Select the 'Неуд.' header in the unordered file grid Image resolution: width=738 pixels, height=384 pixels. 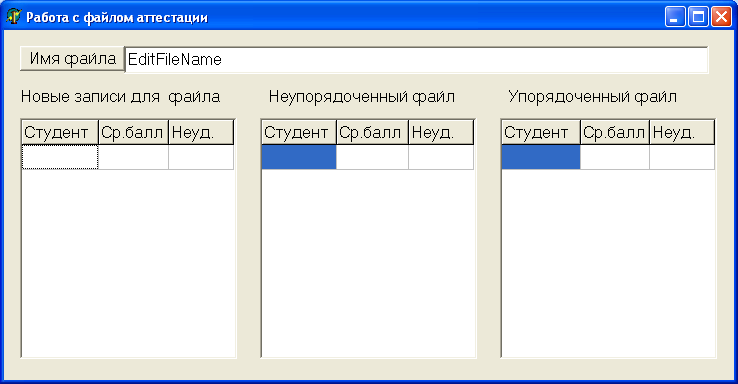[x=441, y=132]
